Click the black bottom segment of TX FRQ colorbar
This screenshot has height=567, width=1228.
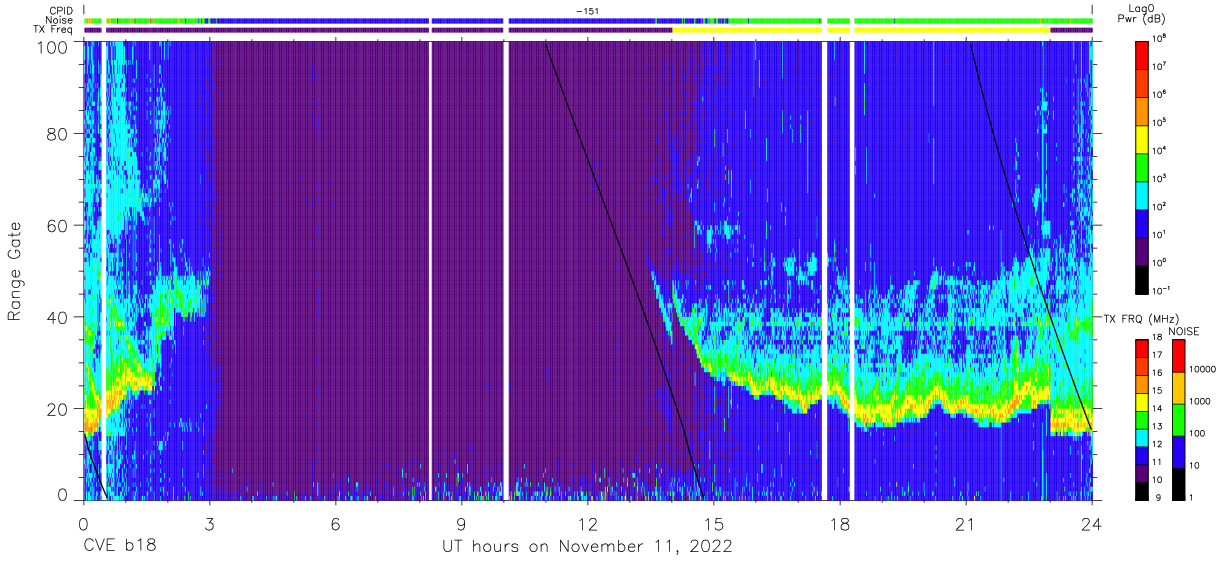pos(1141,490)
